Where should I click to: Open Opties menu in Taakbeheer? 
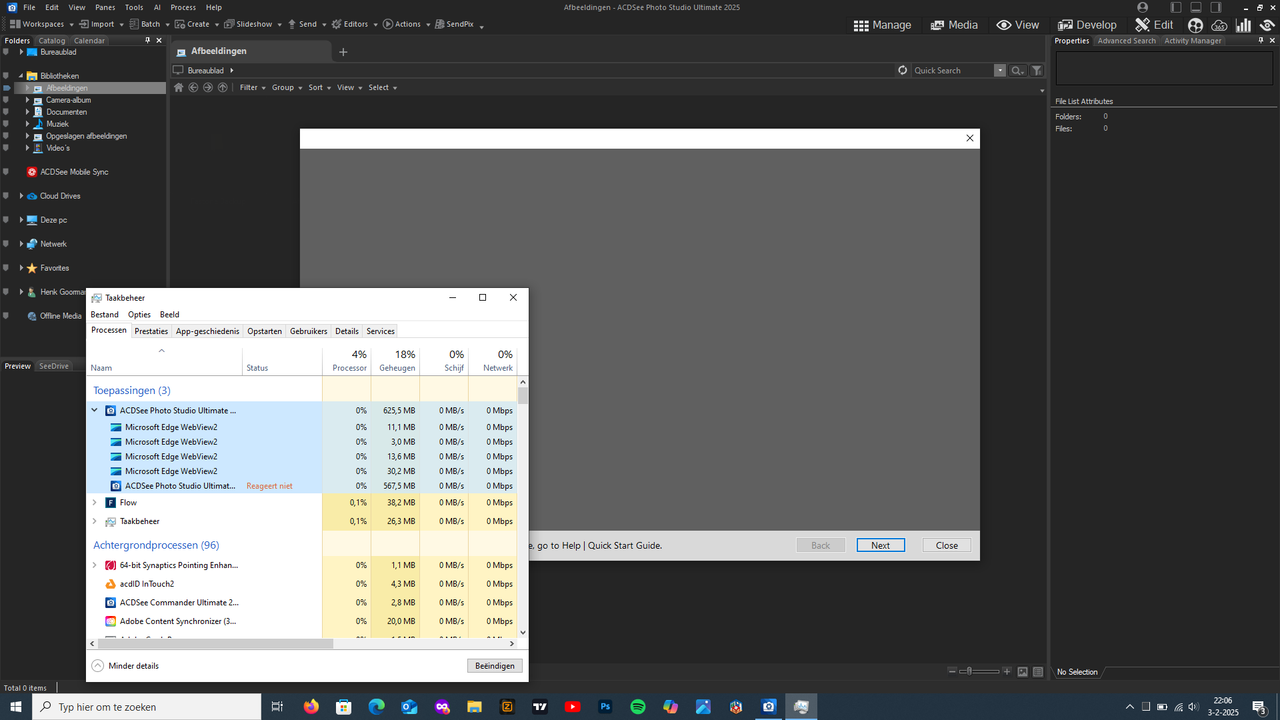tap(139, 314)
